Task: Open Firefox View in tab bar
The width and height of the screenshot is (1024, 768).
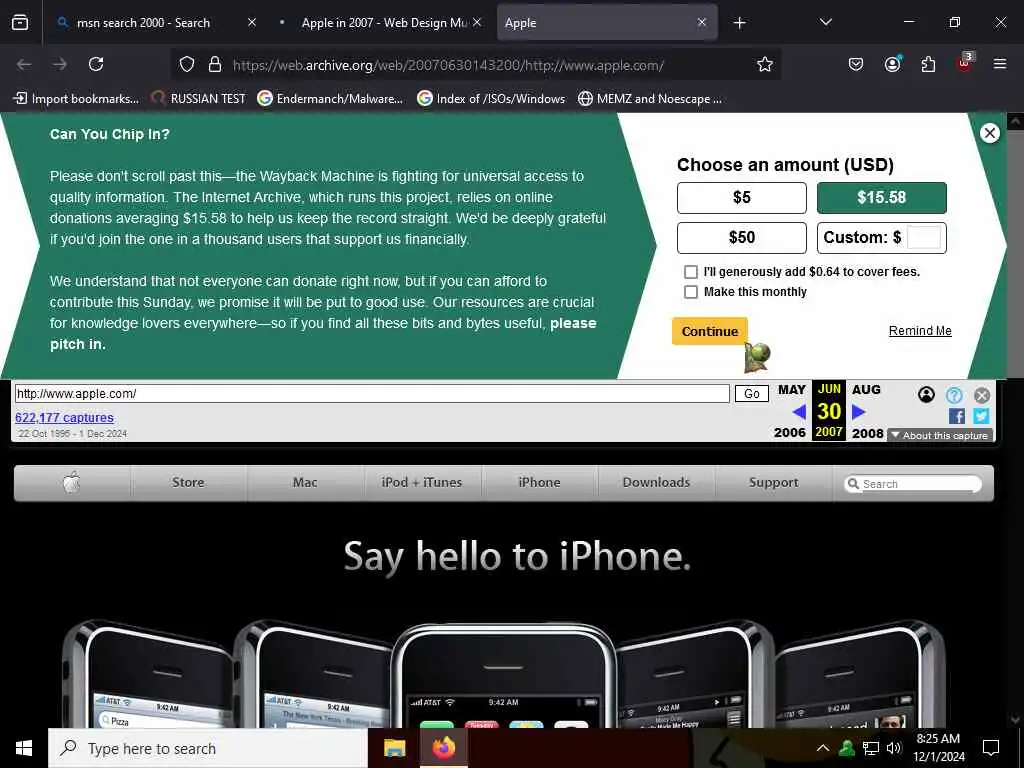Action: [20, 22]
